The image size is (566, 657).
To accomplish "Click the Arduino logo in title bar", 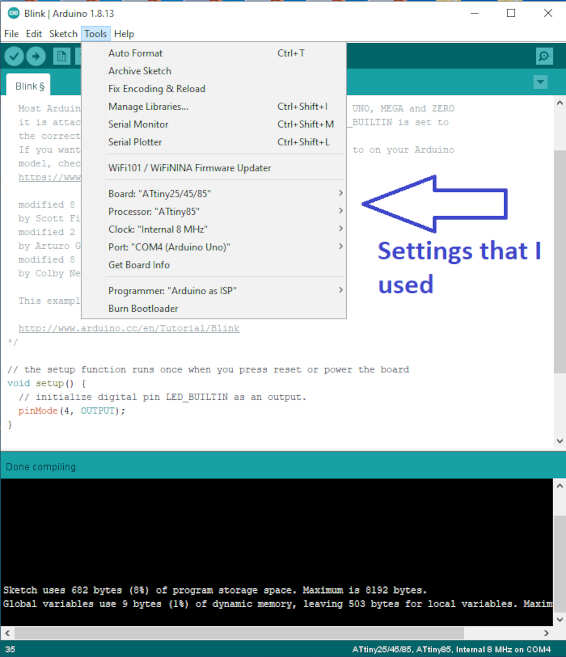I will tap(13, 13).
